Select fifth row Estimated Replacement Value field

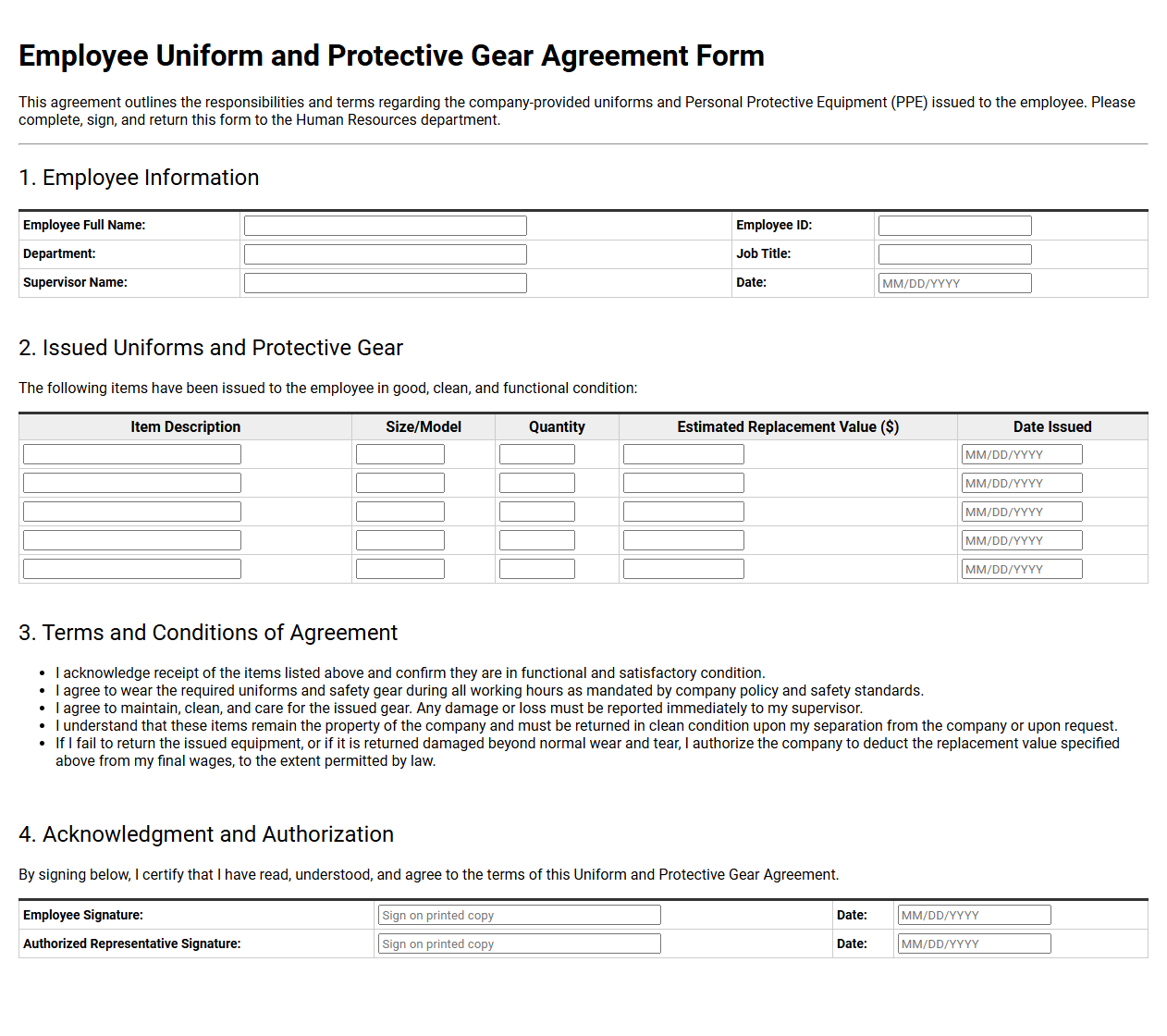[683, 569]
